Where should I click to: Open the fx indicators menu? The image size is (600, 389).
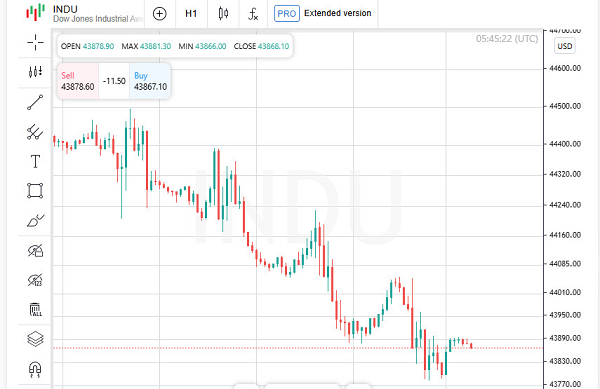tap(253, 14)
